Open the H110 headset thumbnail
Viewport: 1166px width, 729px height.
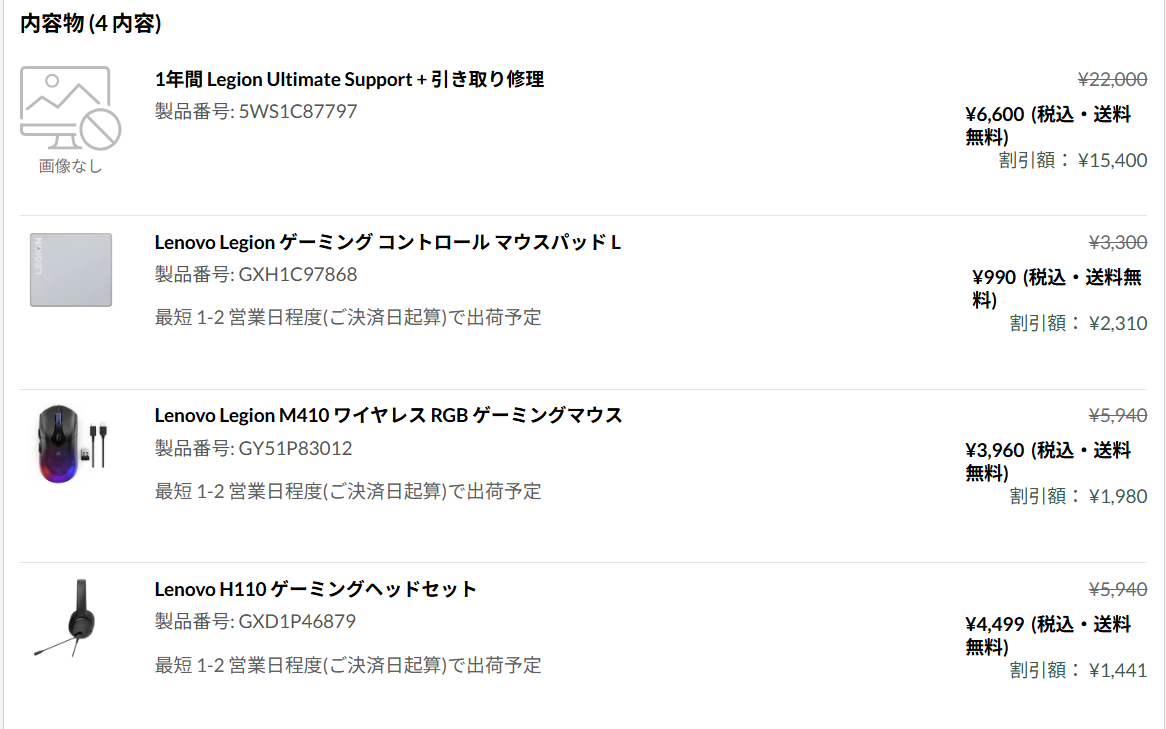tap(68, 617)
